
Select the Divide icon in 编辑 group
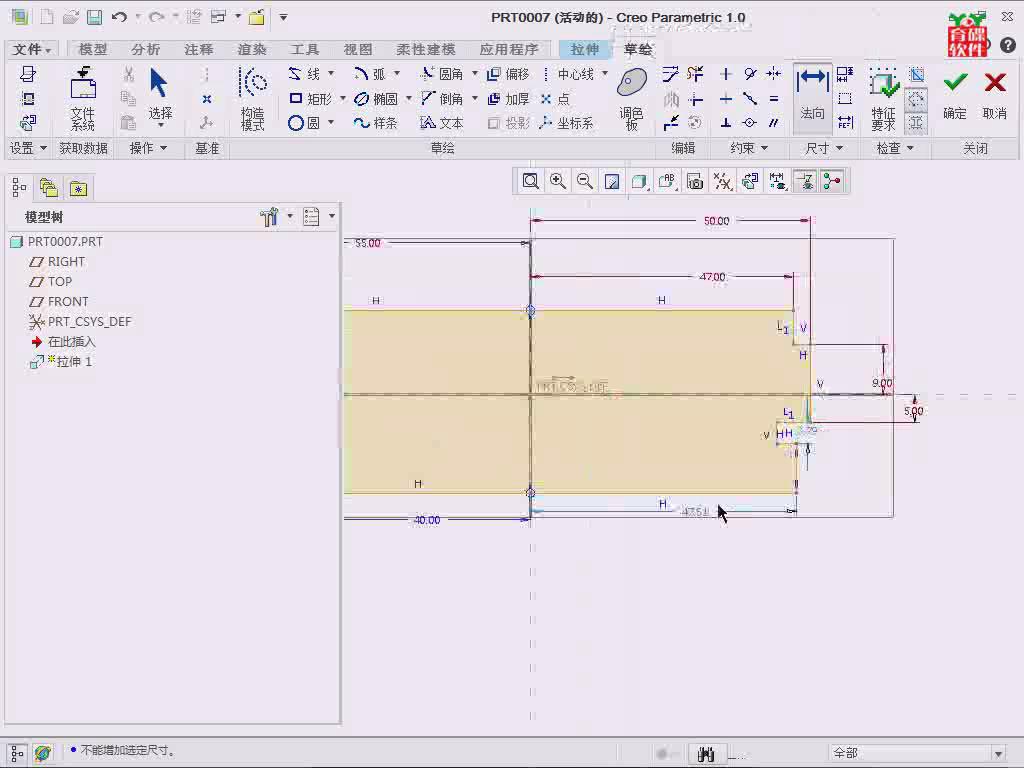click(x=671, y=123)
